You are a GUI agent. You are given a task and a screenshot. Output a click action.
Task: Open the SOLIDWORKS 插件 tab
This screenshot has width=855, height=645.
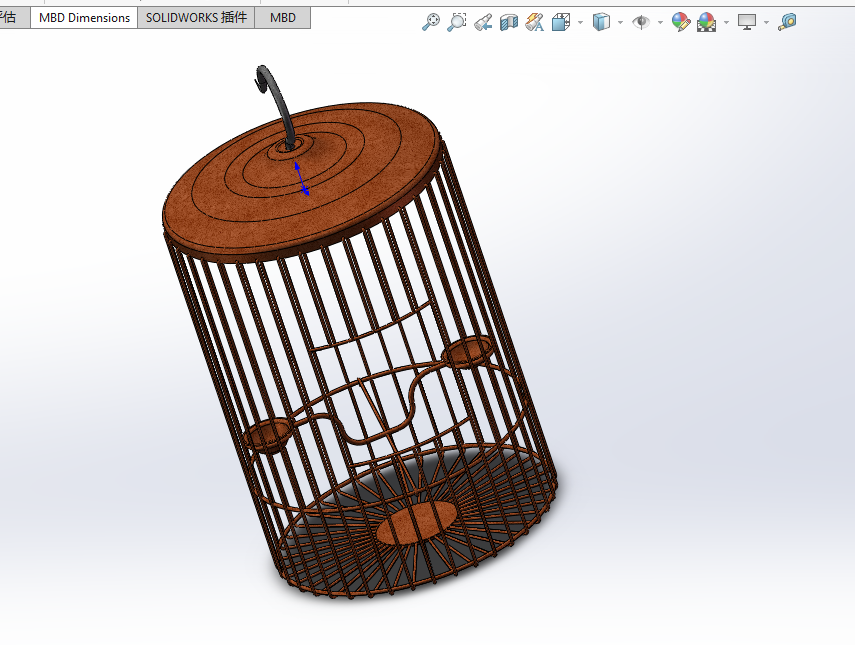[x=196, y=18]
